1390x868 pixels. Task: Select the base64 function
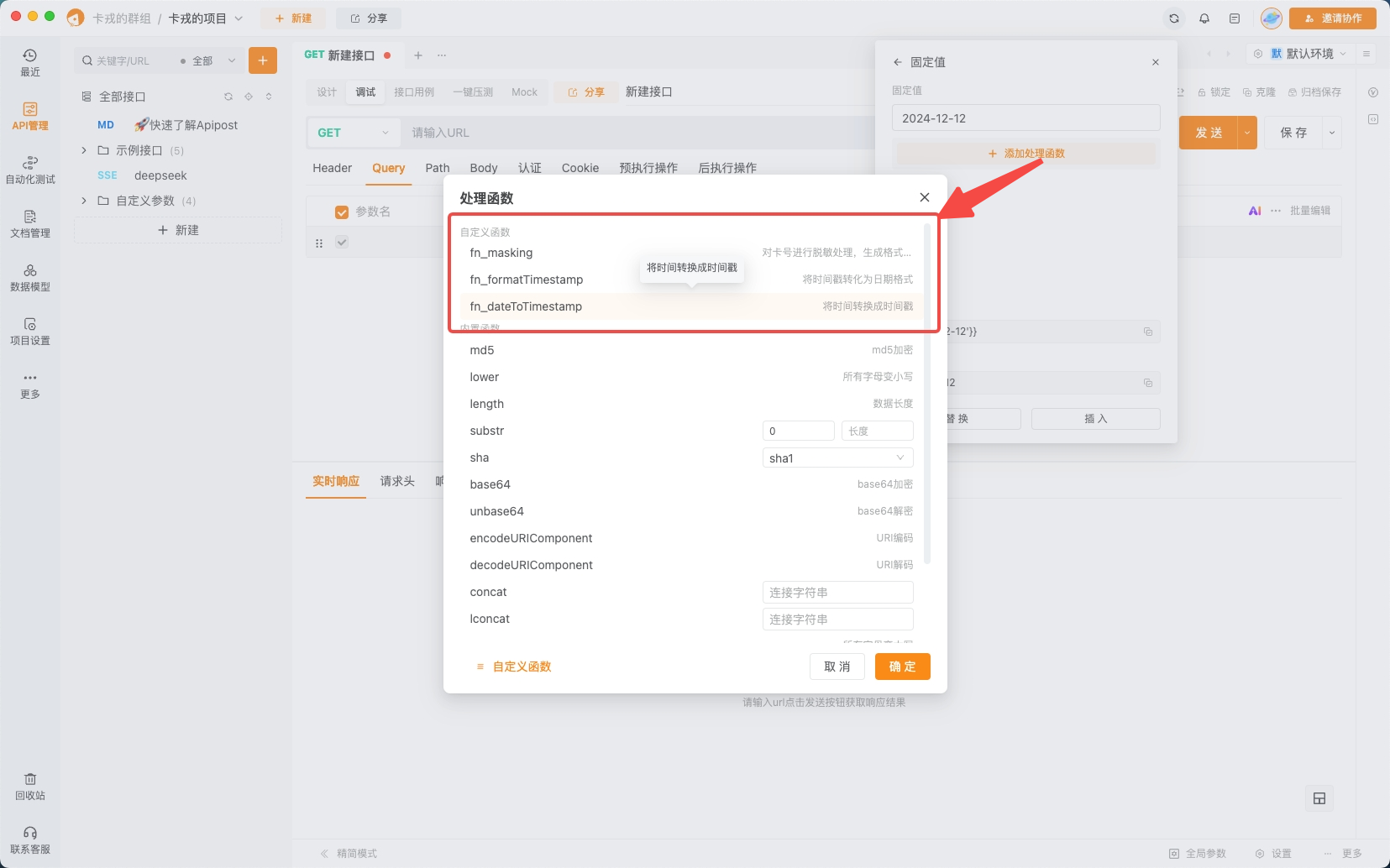pos(690,484)
